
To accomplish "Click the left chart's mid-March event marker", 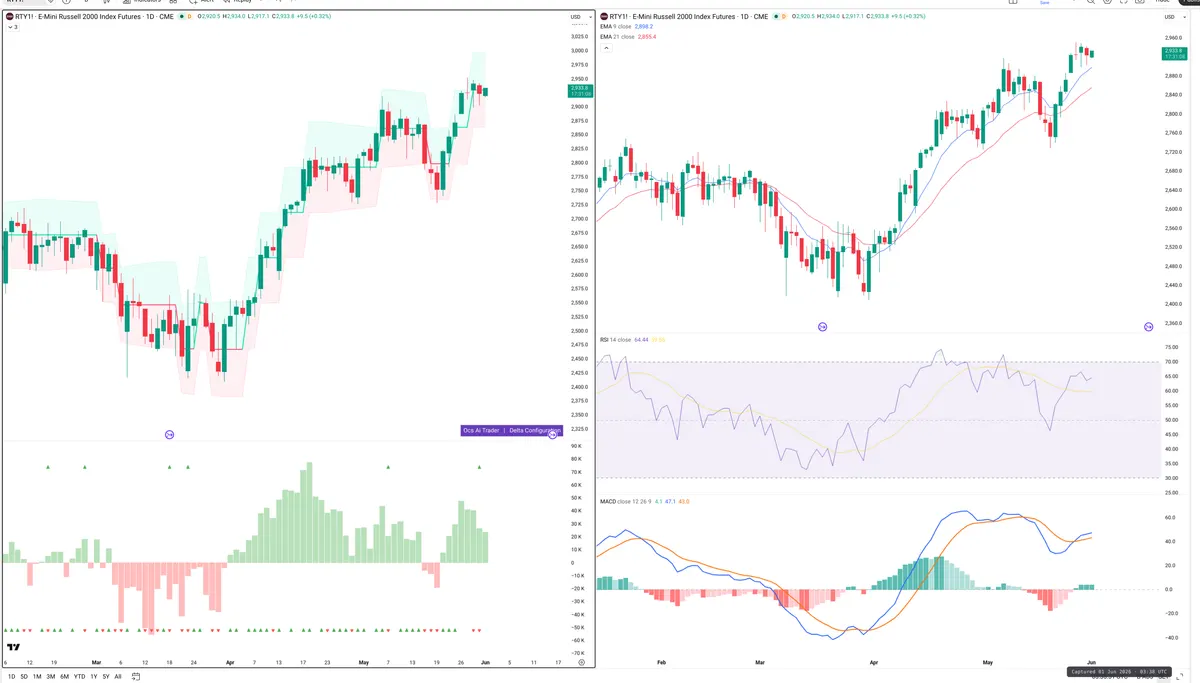I will (169, 434).
